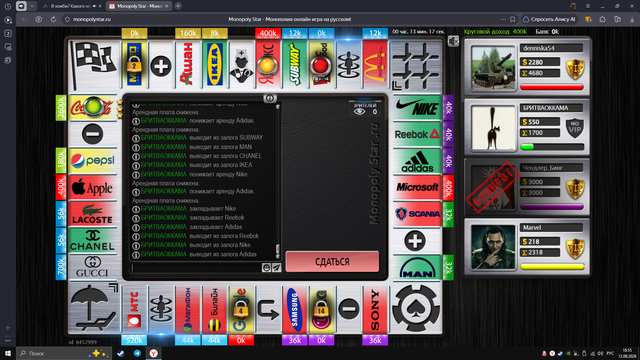
Task: Open Telegram from the taskbar
Action: click(x=137, y=353)
